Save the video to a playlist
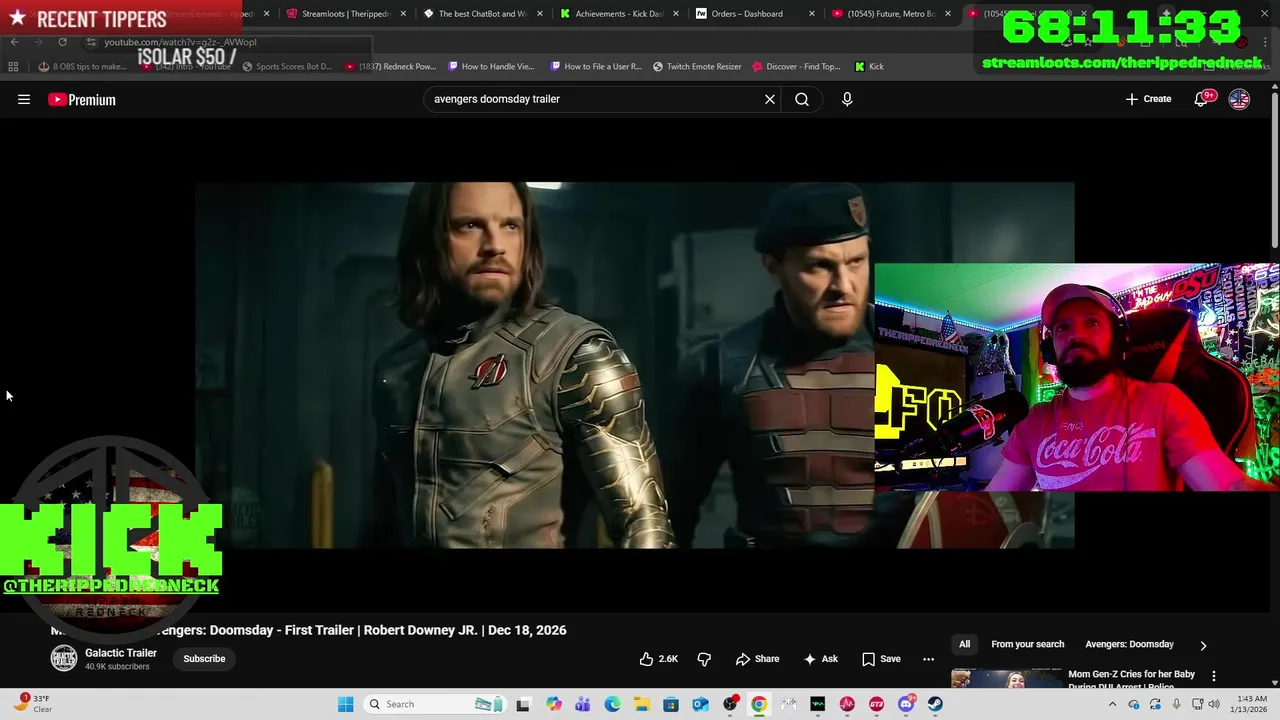The width and height of the screenshot is (1280, 720). [881, 659]
